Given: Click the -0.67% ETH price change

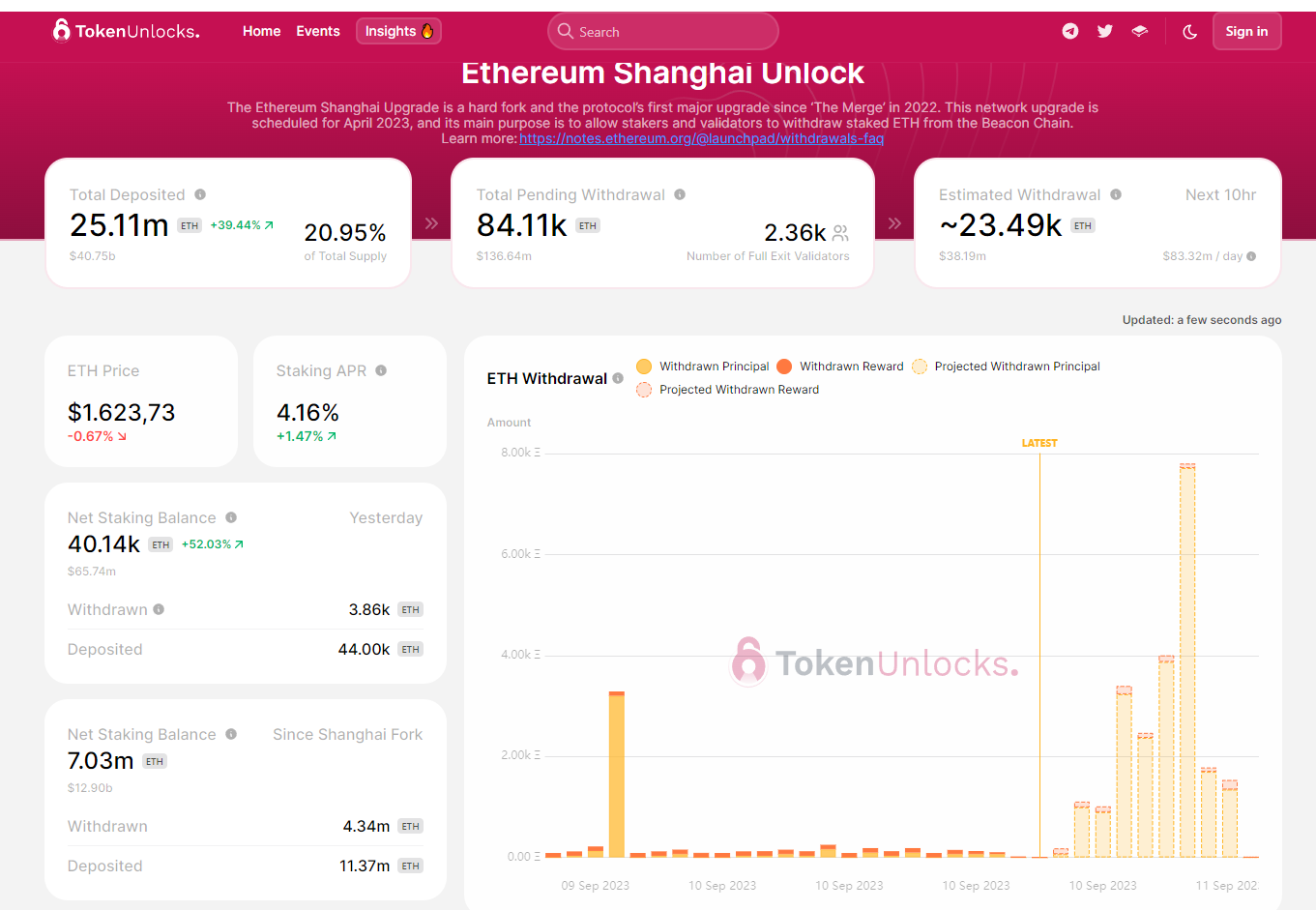Looking at the screenshot, I should click(x=97, y=436).
